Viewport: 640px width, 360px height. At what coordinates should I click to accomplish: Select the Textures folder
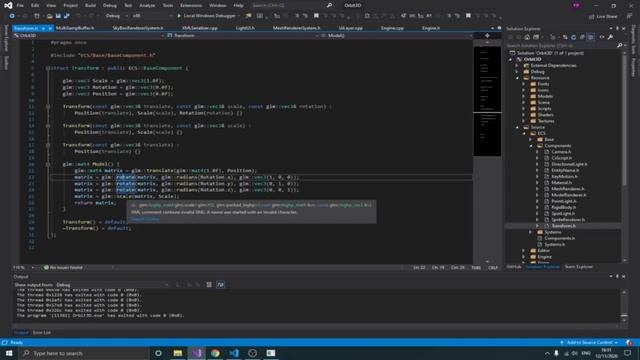[x=546, y=121]
